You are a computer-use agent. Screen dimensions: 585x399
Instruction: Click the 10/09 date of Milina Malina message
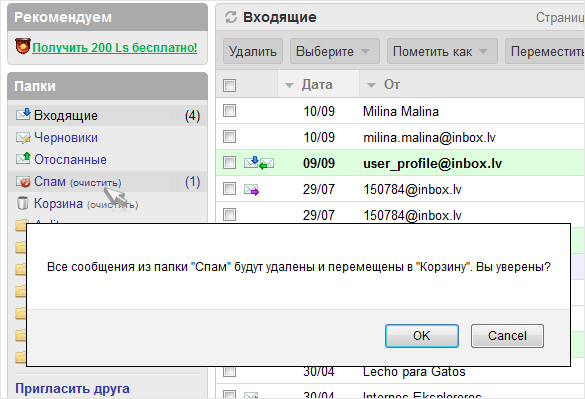tap(319, 111)
